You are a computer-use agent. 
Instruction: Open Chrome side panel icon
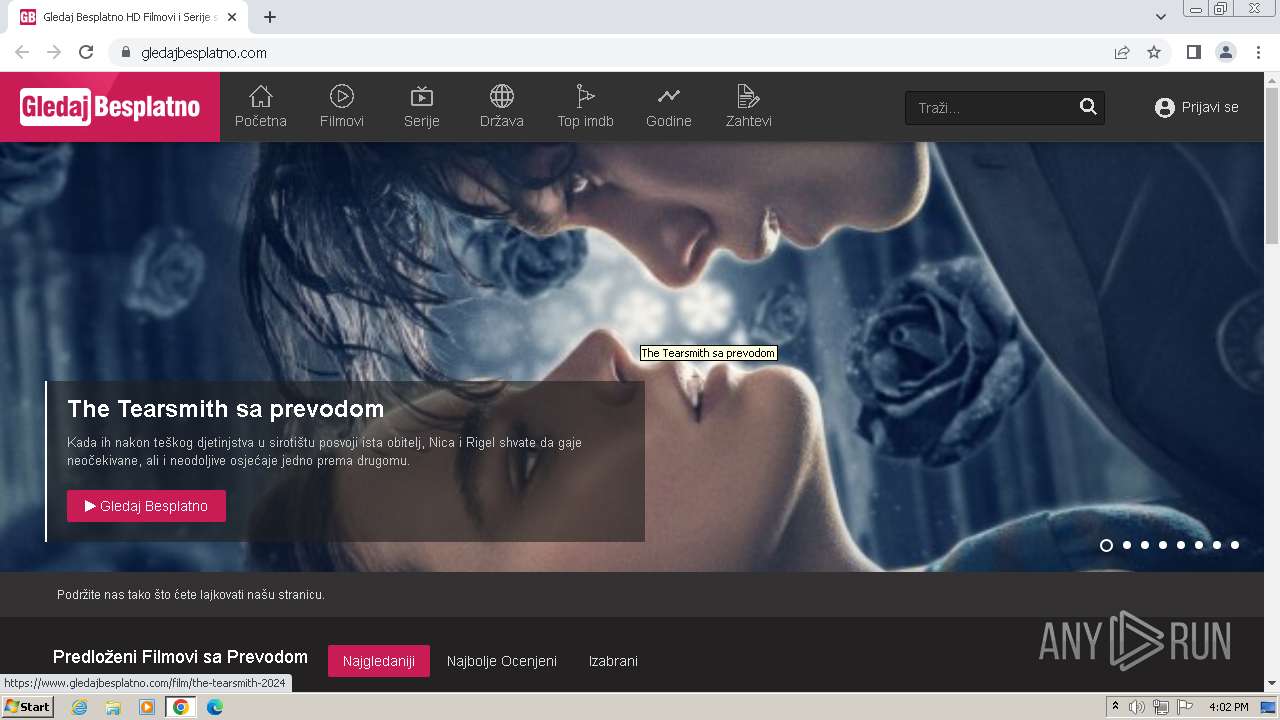click(1193, 52)
